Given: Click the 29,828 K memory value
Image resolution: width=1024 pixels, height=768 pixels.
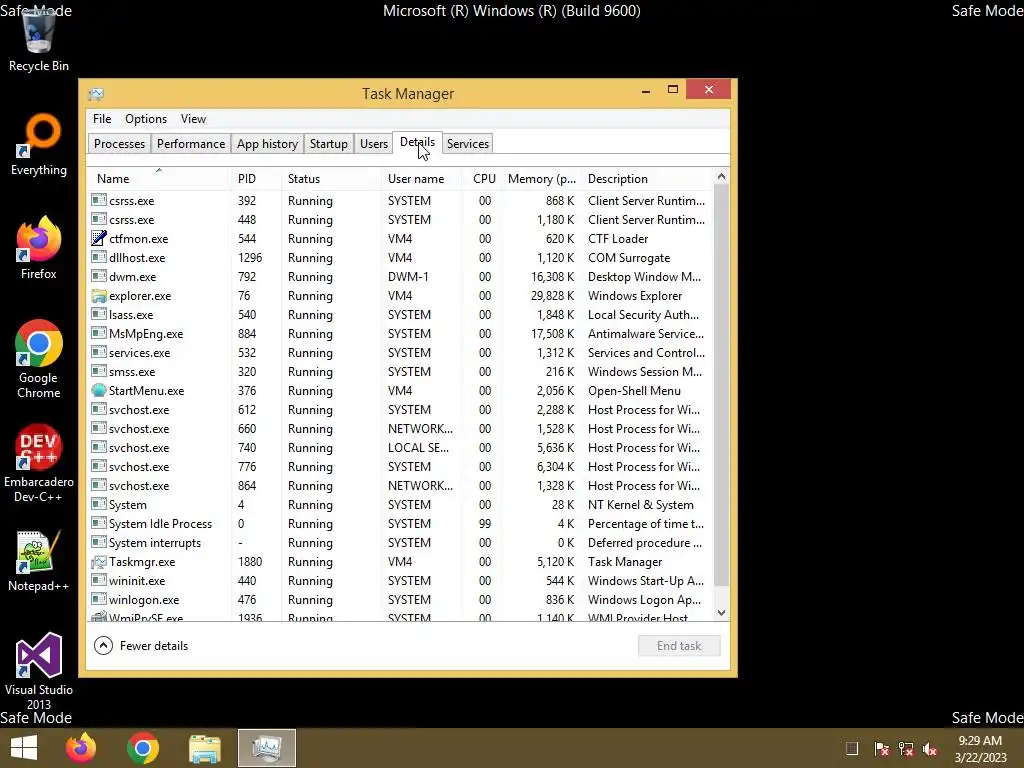Looking at the screenshot, I should pos(552,296).
